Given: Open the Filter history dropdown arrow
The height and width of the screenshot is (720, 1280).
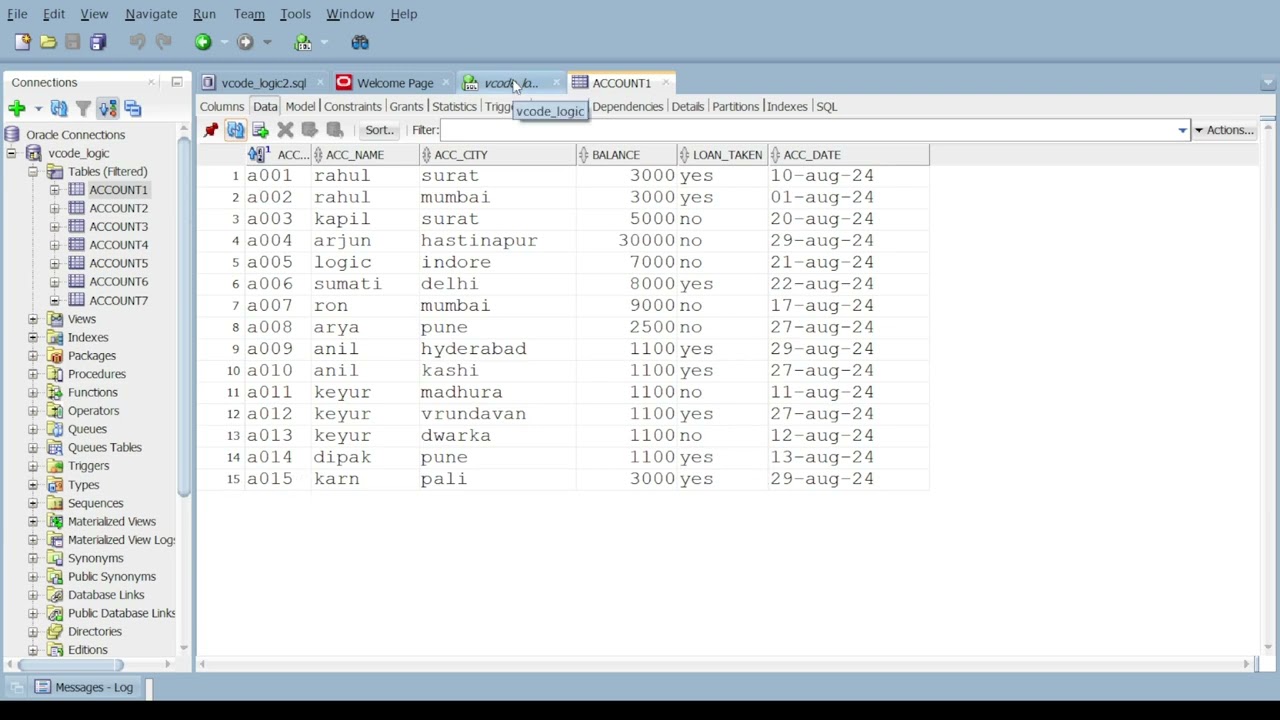Looking at the screenshot, I should pos(1182,130).
